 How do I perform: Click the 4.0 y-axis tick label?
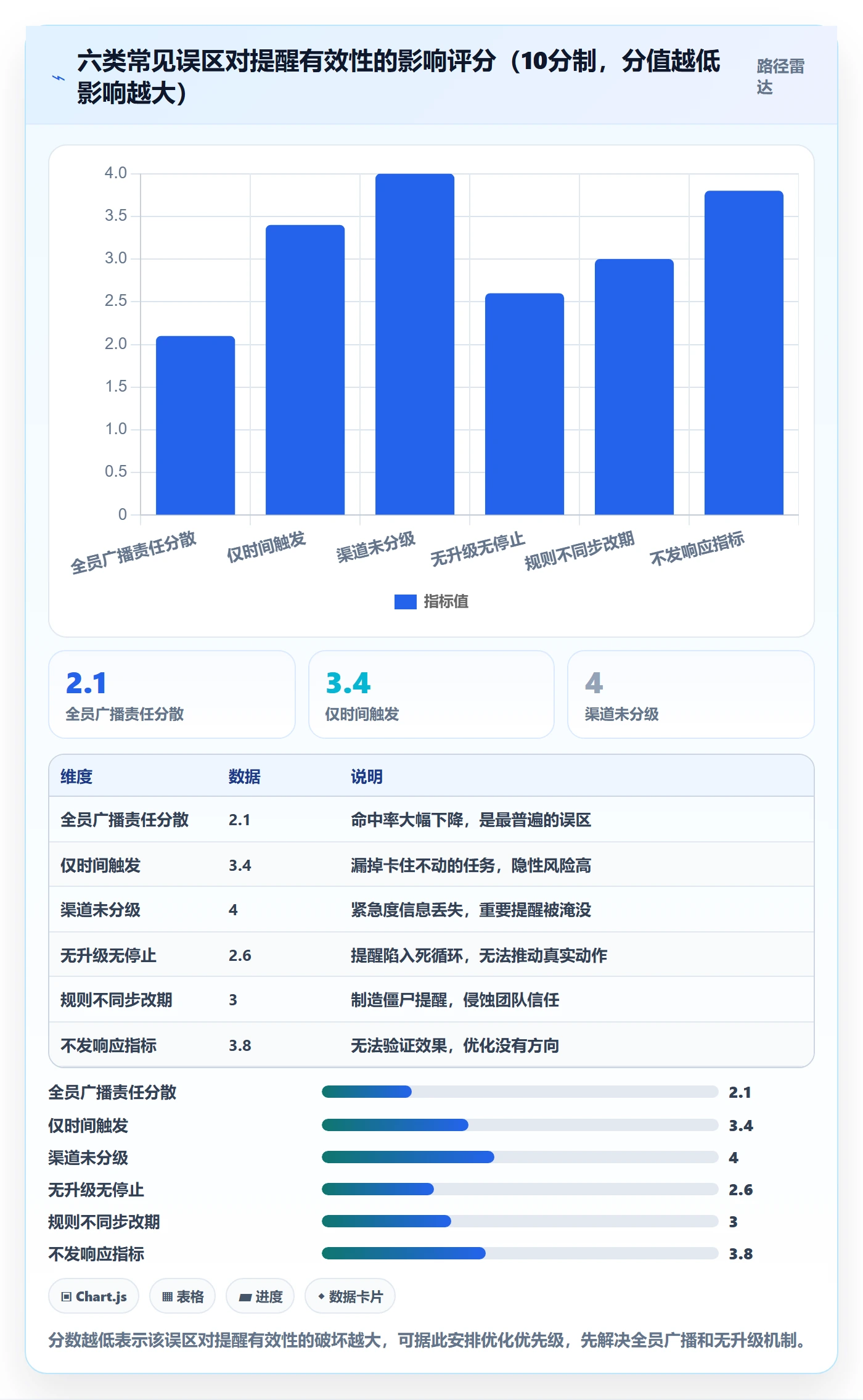pos(115,173)
